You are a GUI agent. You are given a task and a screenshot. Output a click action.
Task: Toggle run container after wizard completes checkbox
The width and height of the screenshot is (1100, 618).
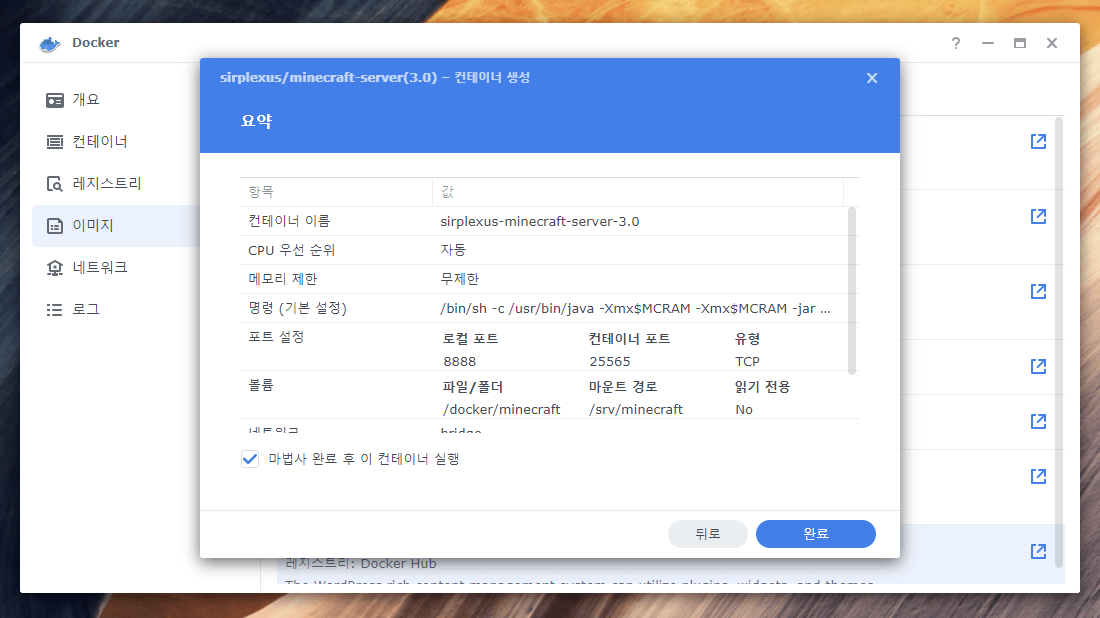tap(250, 459)
